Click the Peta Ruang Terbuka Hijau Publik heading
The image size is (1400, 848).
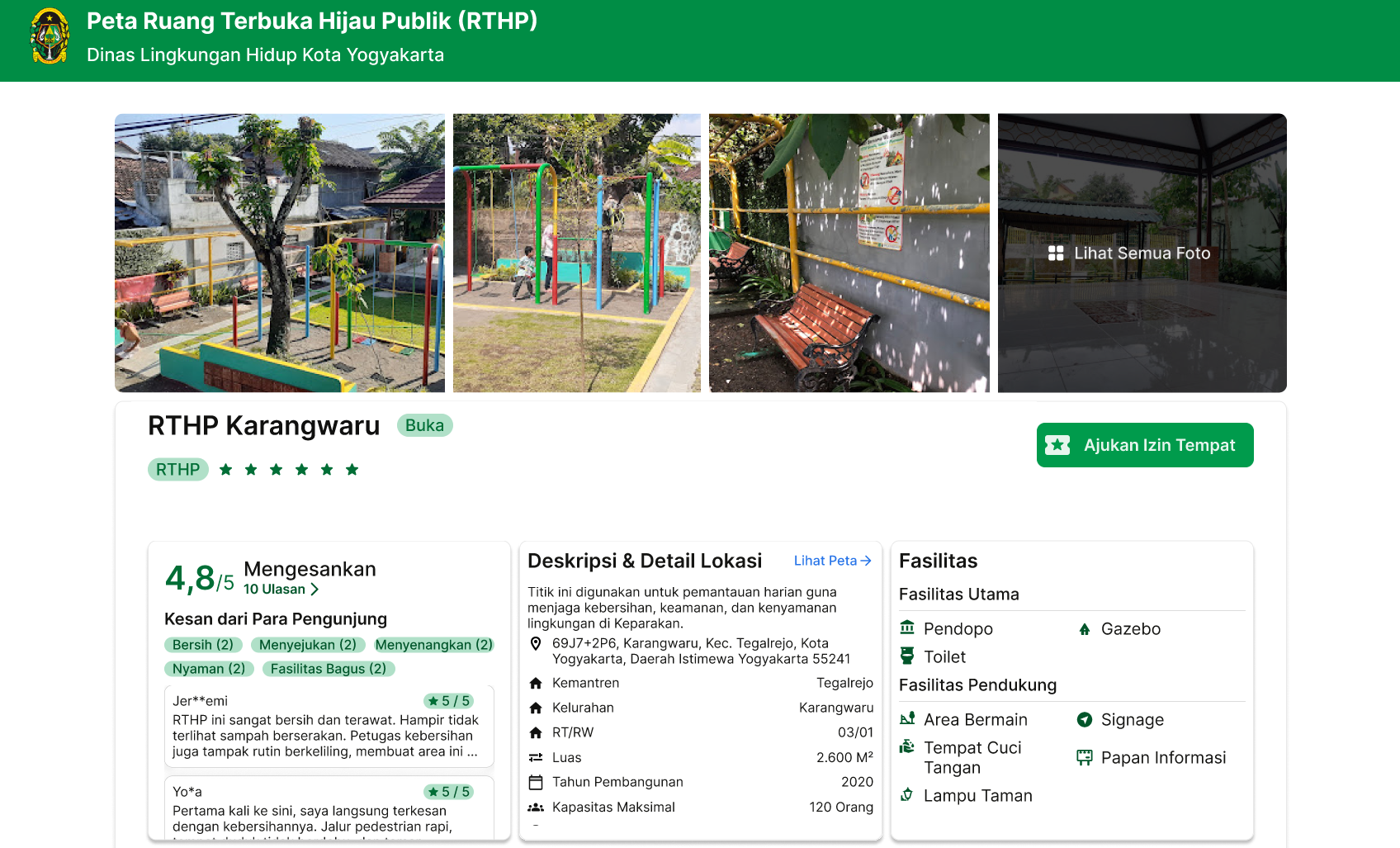coord(312,21)
